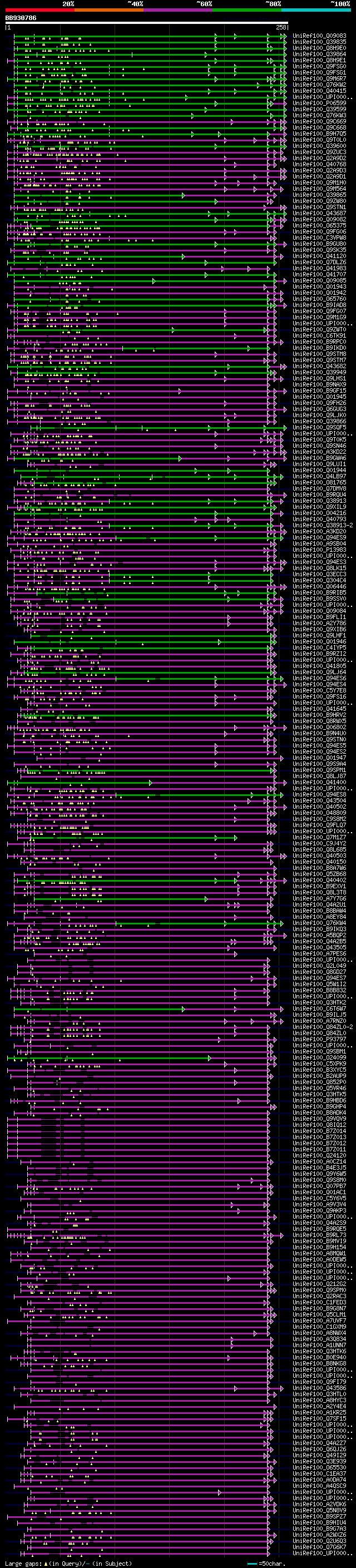Viewport: 356px width, 1568px height.
Task: Click UniRef100_Q09082 label
Action: [319, 219]
